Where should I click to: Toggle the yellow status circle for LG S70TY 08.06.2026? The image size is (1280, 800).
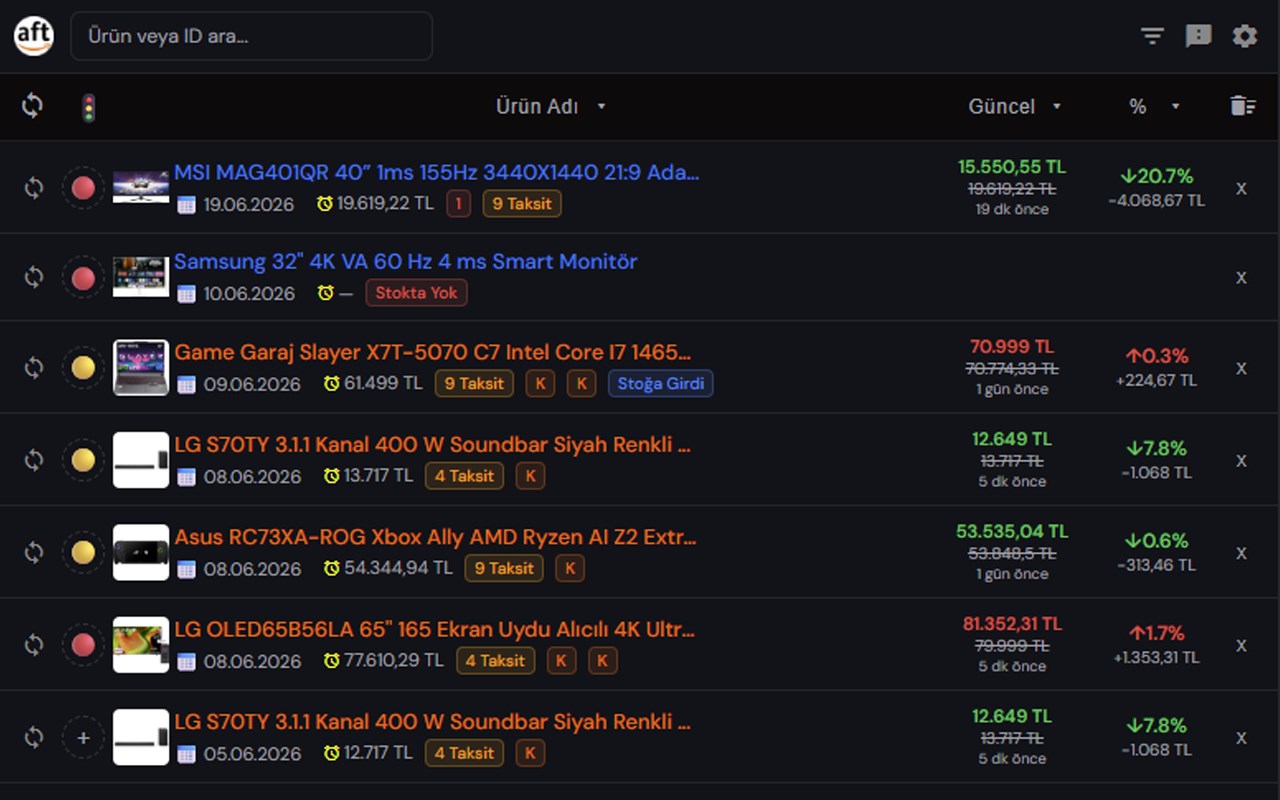(83, 460)
